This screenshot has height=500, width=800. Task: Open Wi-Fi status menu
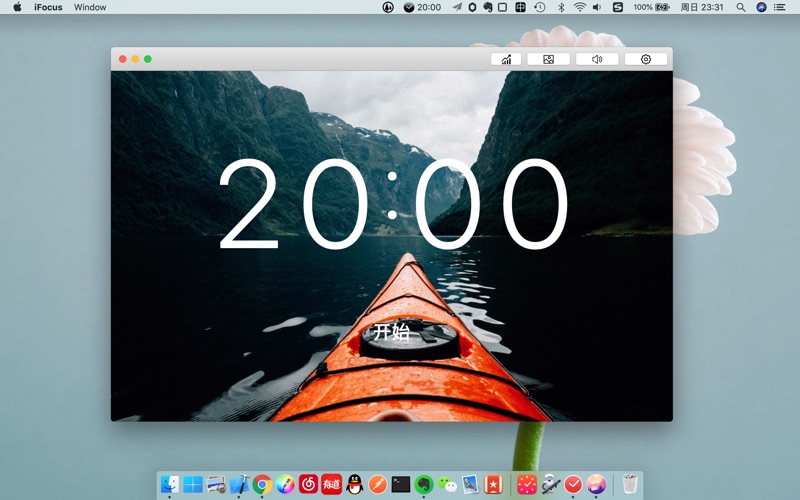point(579,7)
